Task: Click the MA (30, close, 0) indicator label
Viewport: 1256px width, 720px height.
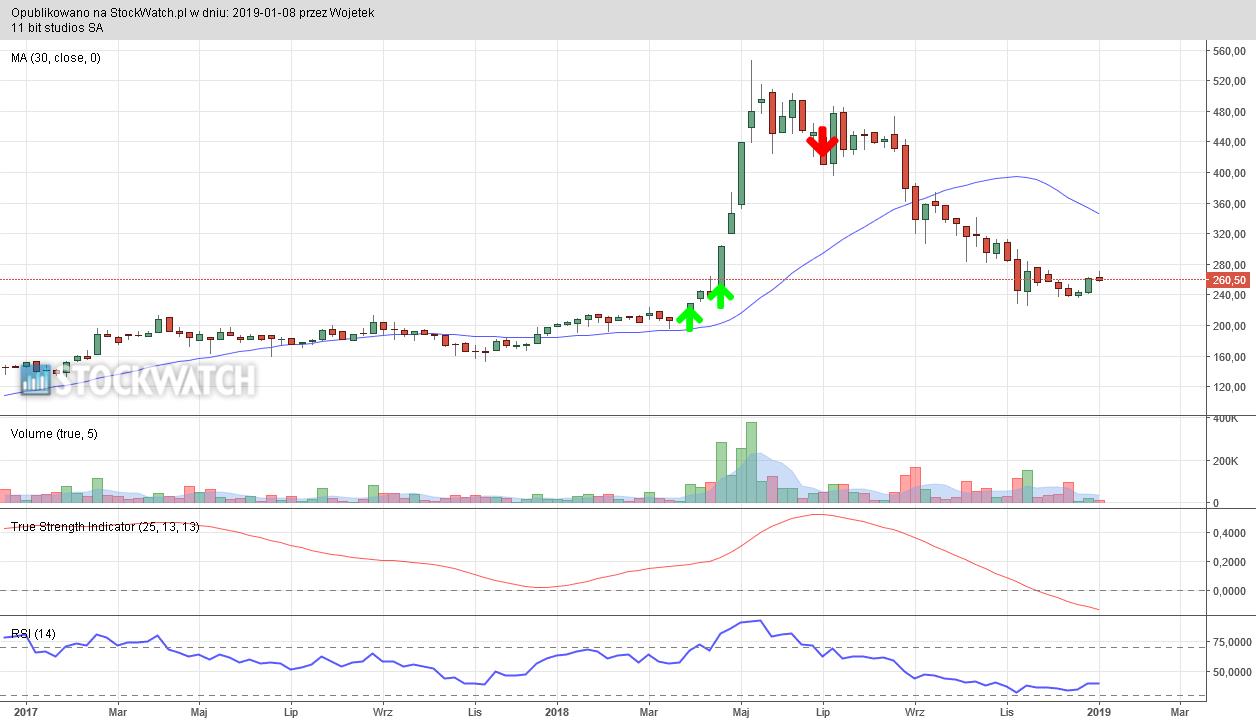Action: point(56,58)
